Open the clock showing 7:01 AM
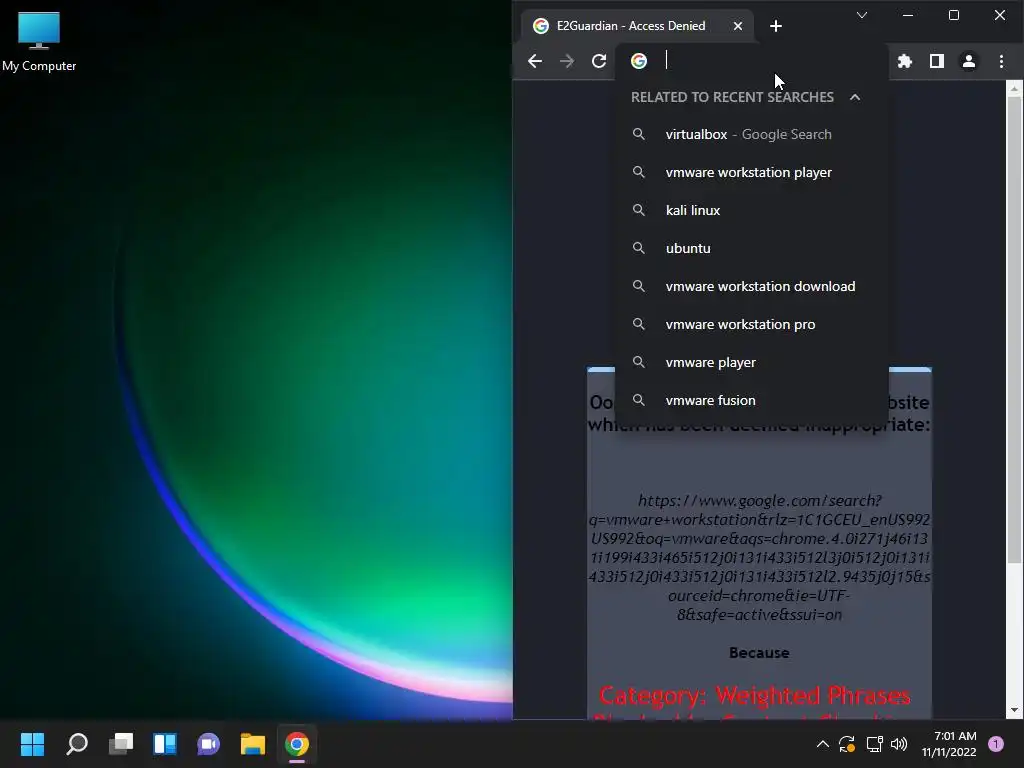The image size is (1024, 768). (949, 744)
